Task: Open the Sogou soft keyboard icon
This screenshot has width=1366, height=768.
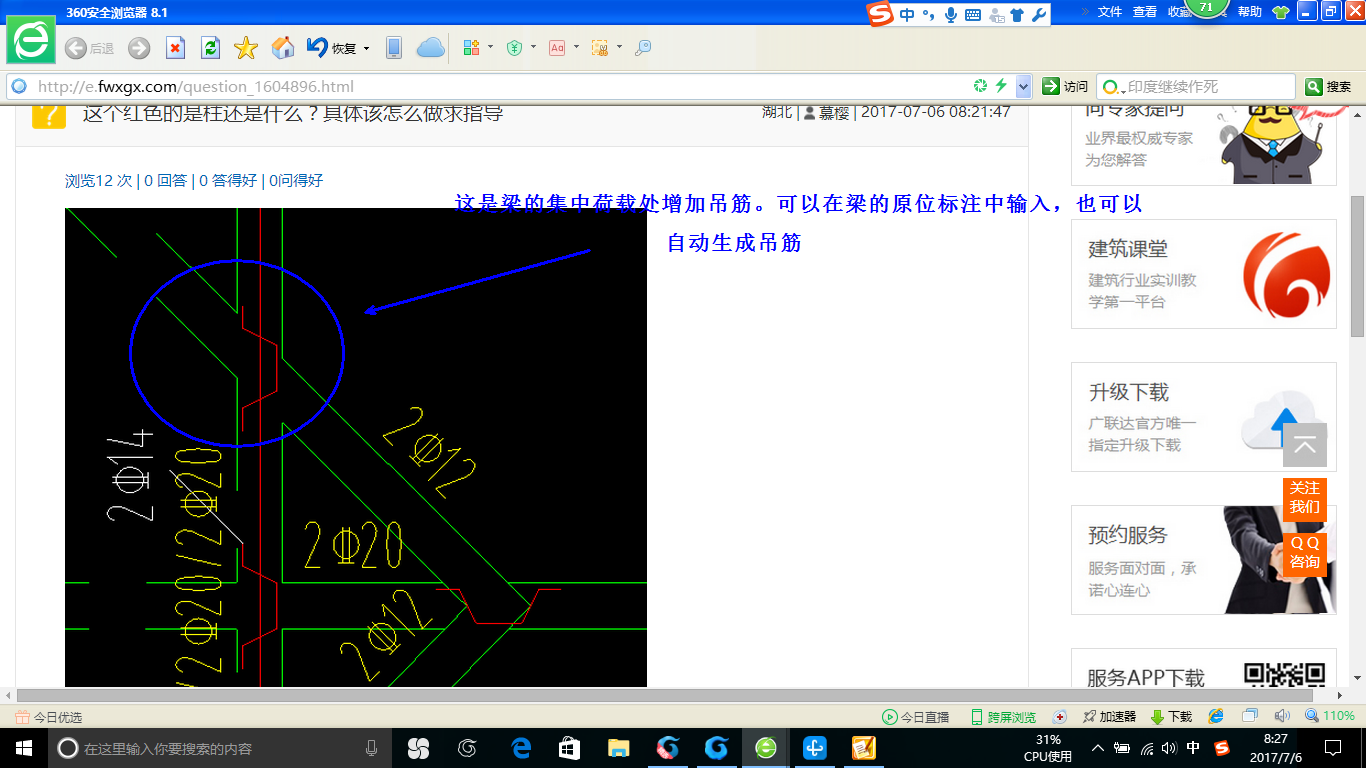Action: [972, 14]
